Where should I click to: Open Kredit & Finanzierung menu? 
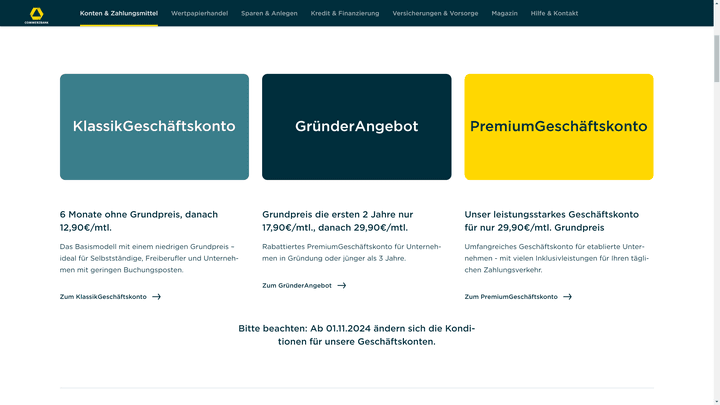click(345, 13)
